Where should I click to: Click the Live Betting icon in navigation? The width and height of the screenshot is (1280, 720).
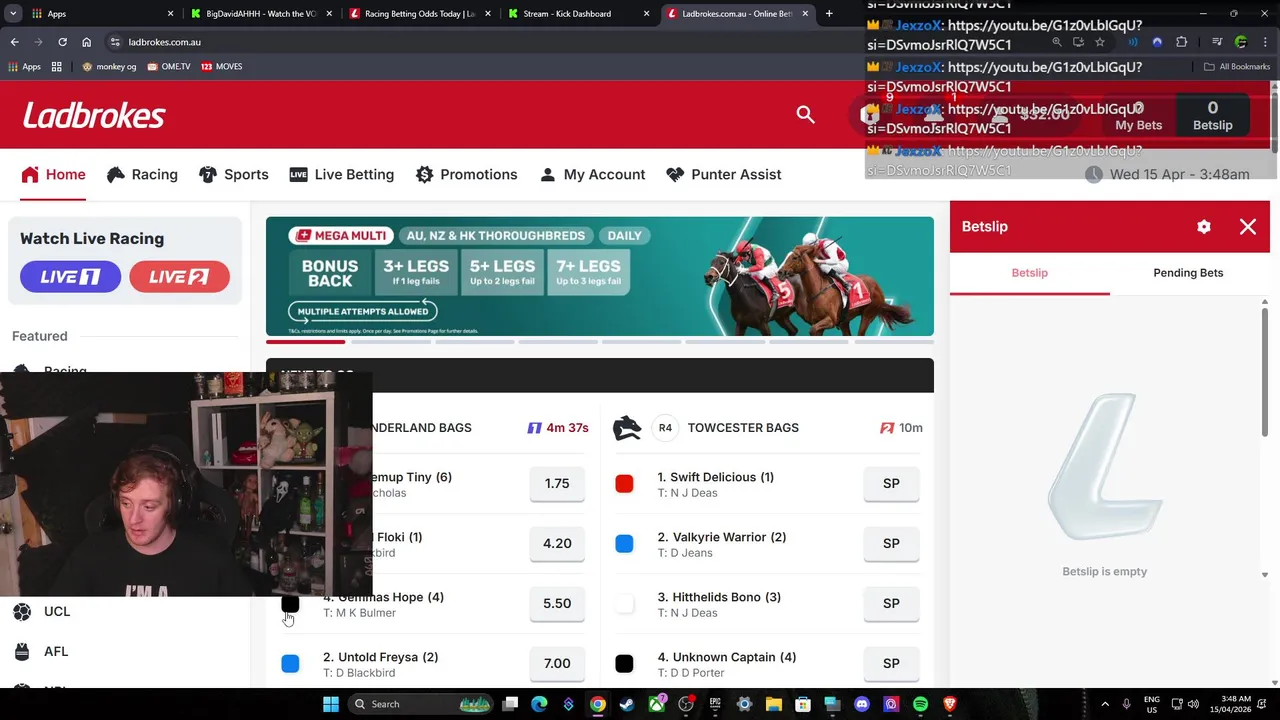coord(298,174)
